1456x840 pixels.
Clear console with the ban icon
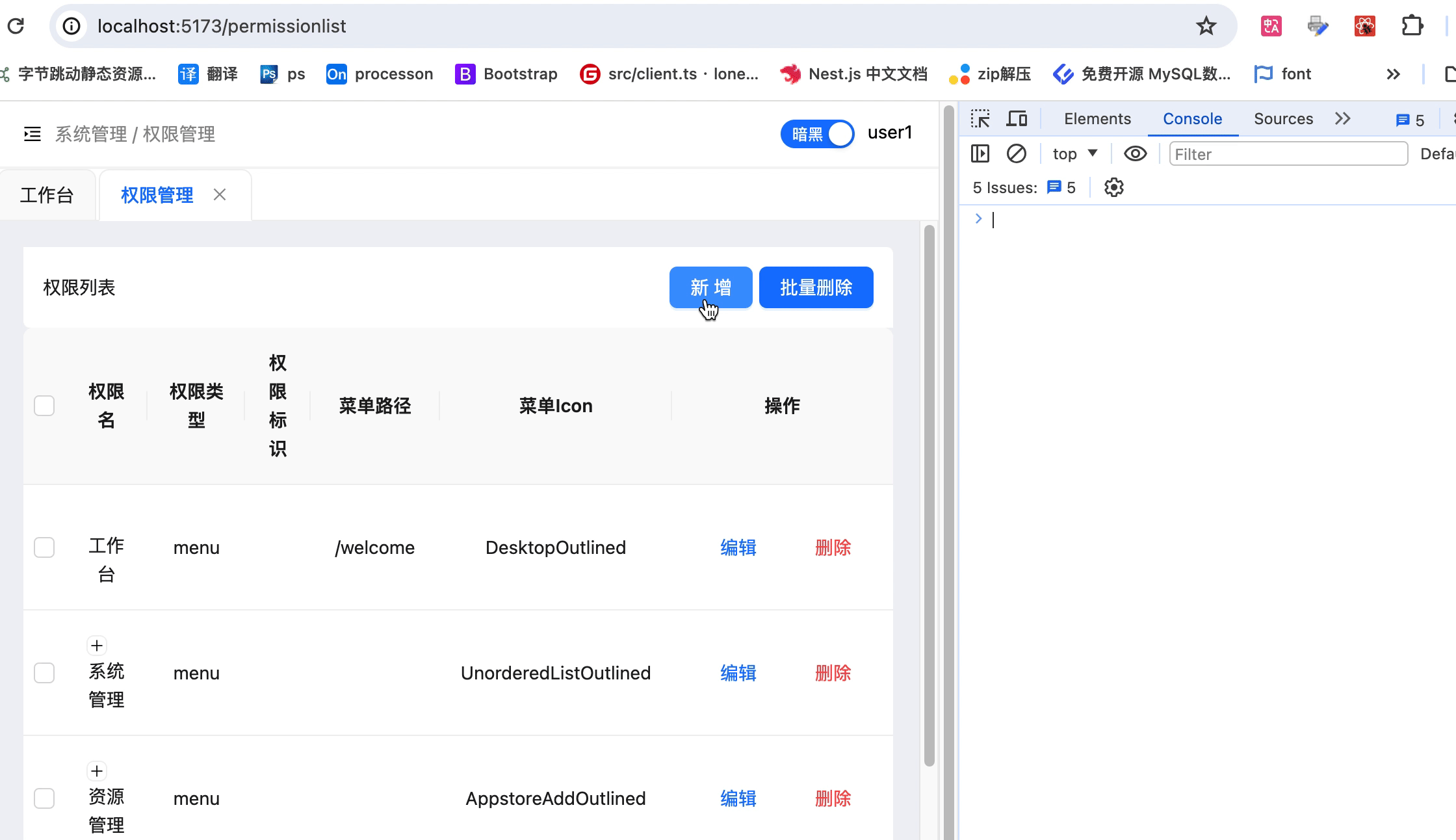coord(1016,154)
